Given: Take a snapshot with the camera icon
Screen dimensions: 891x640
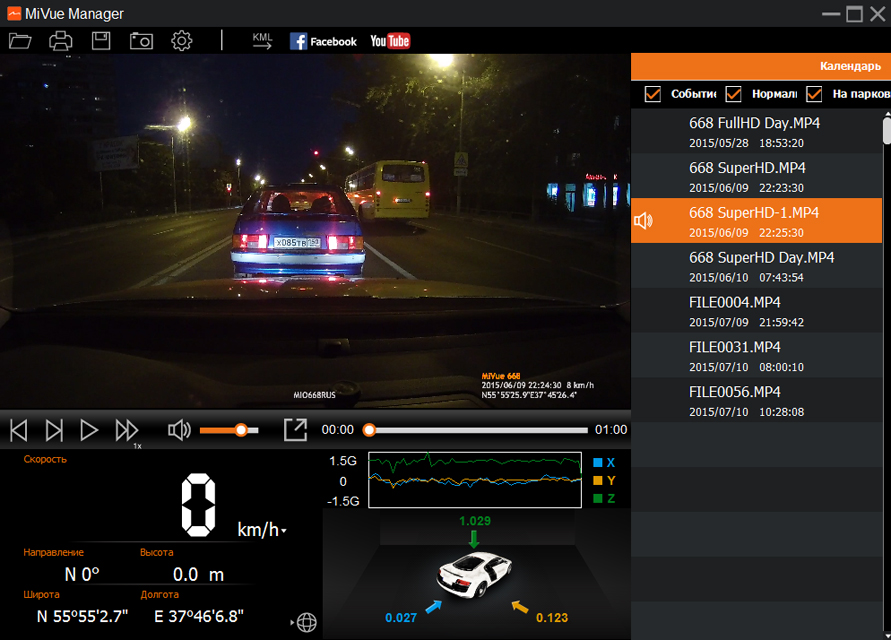Looking at the screenshot, I should [x=141, y=41].
